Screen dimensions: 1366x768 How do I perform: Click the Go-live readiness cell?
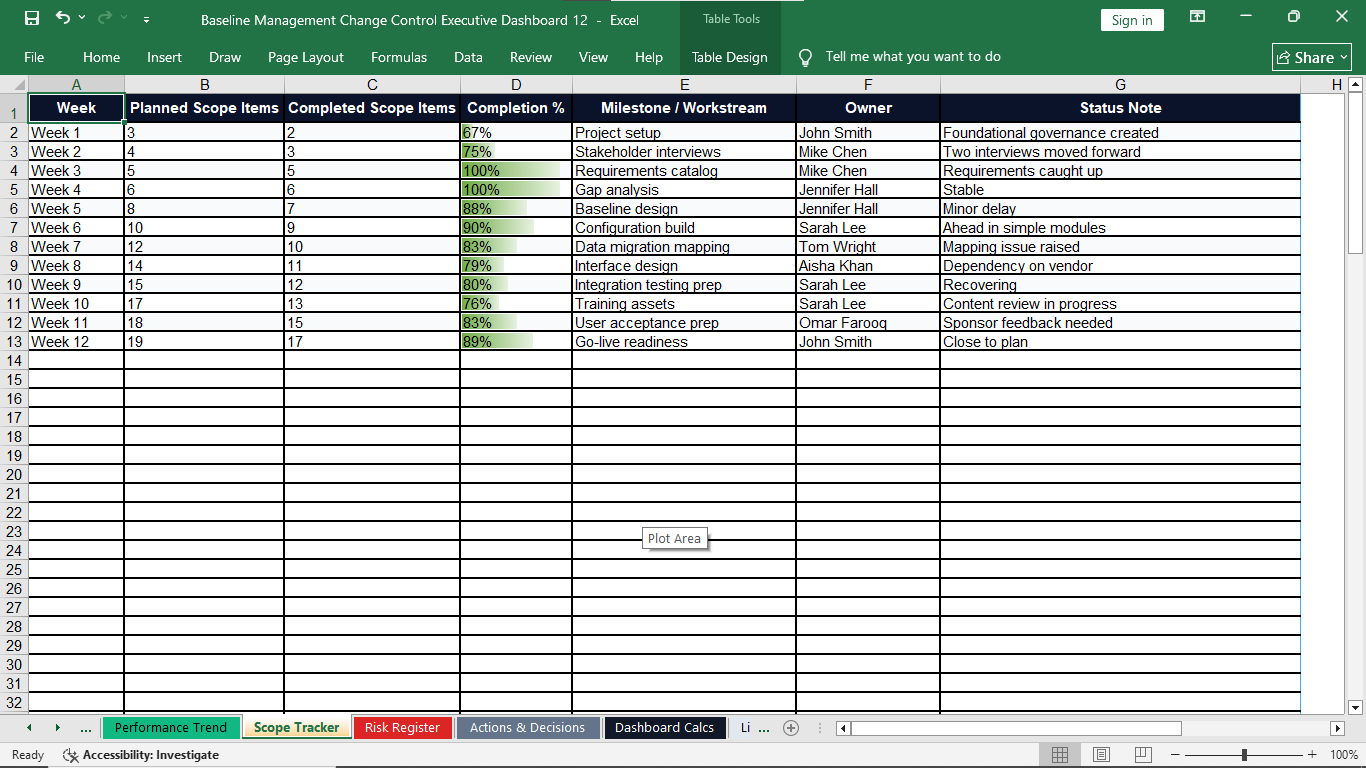tap(684, 342)
